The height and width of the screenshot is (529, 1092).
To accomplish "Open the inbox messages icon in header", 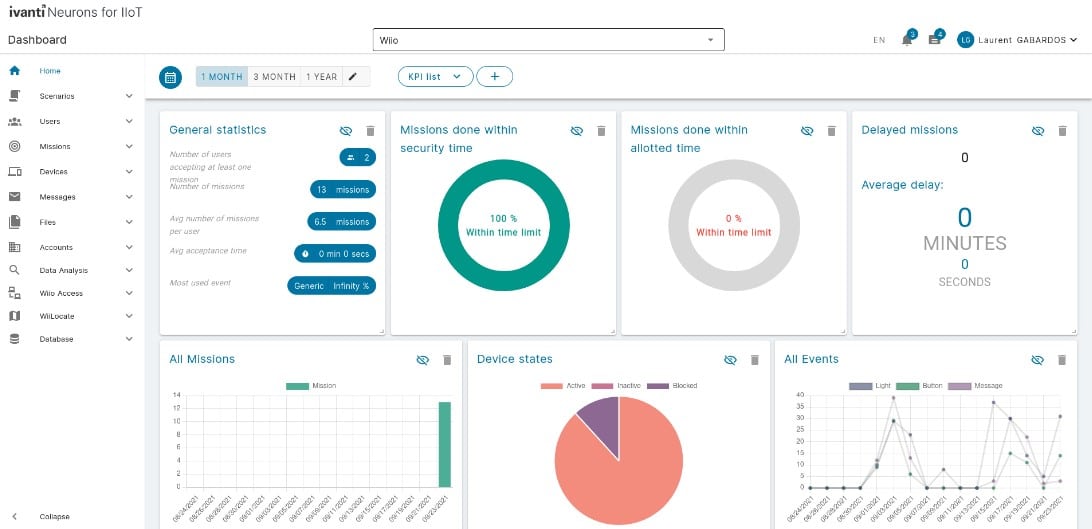I will pos(935,40).
